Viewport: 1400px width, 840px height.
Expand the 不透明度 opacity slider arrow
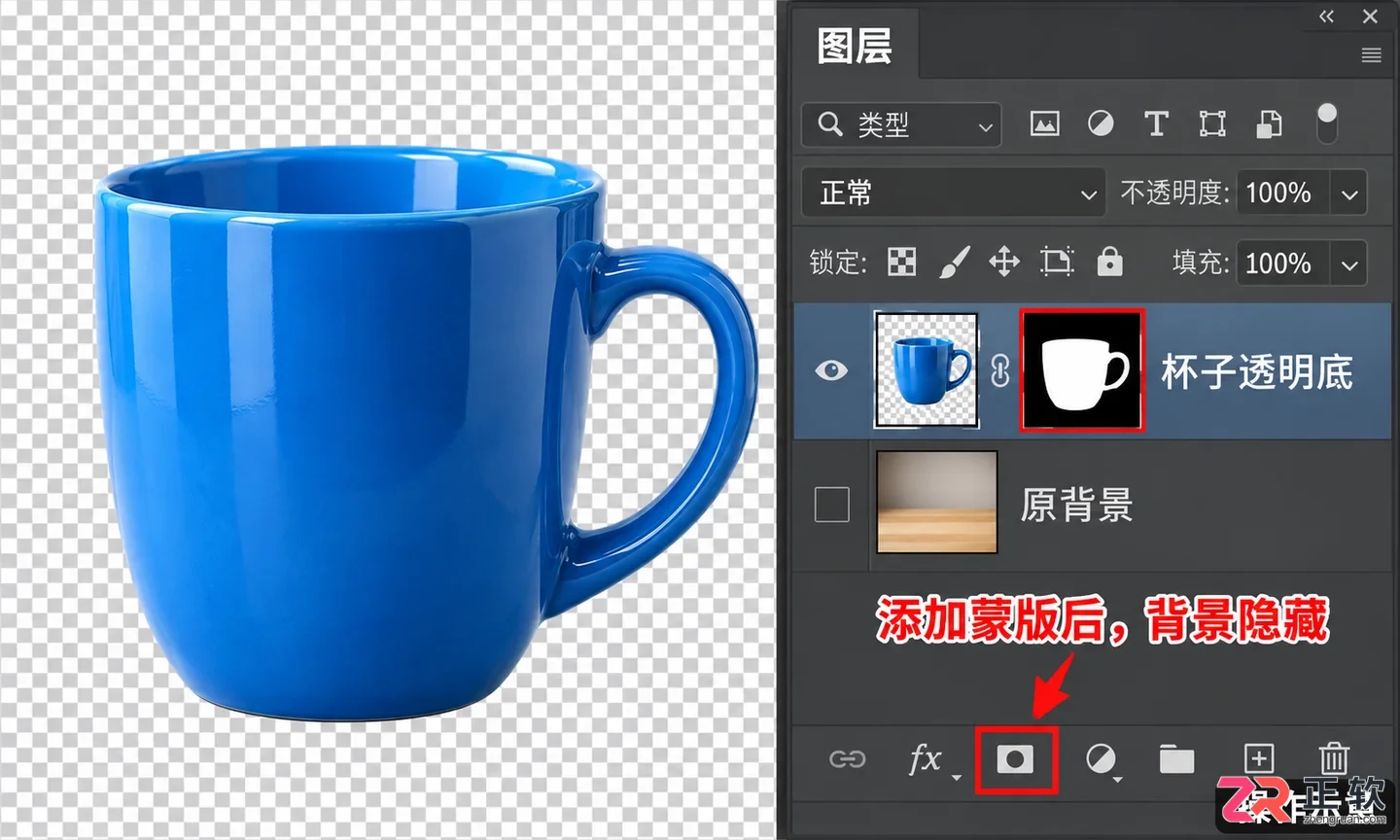tap(1349, 193)
